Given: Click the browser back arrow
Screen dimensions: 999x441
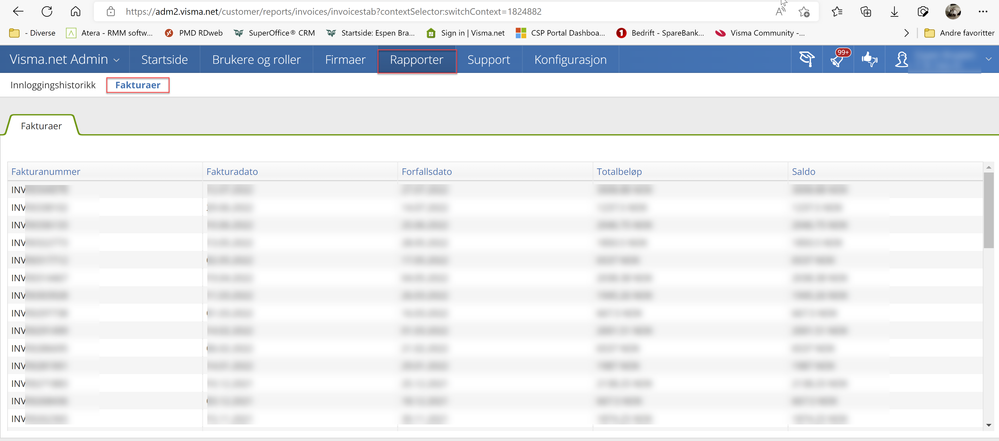Looking at the screenshot, I should pos(18,11).
